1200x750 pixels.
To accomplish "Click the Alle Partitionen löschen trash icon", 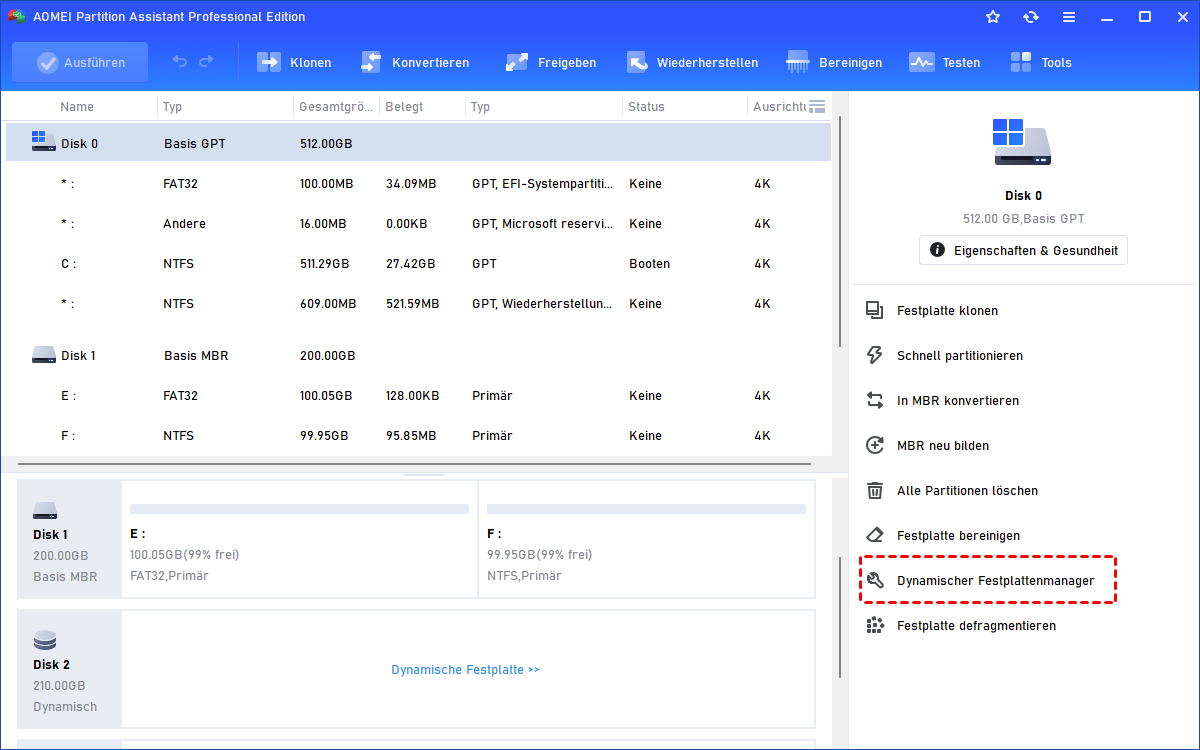I will point(875,491).
